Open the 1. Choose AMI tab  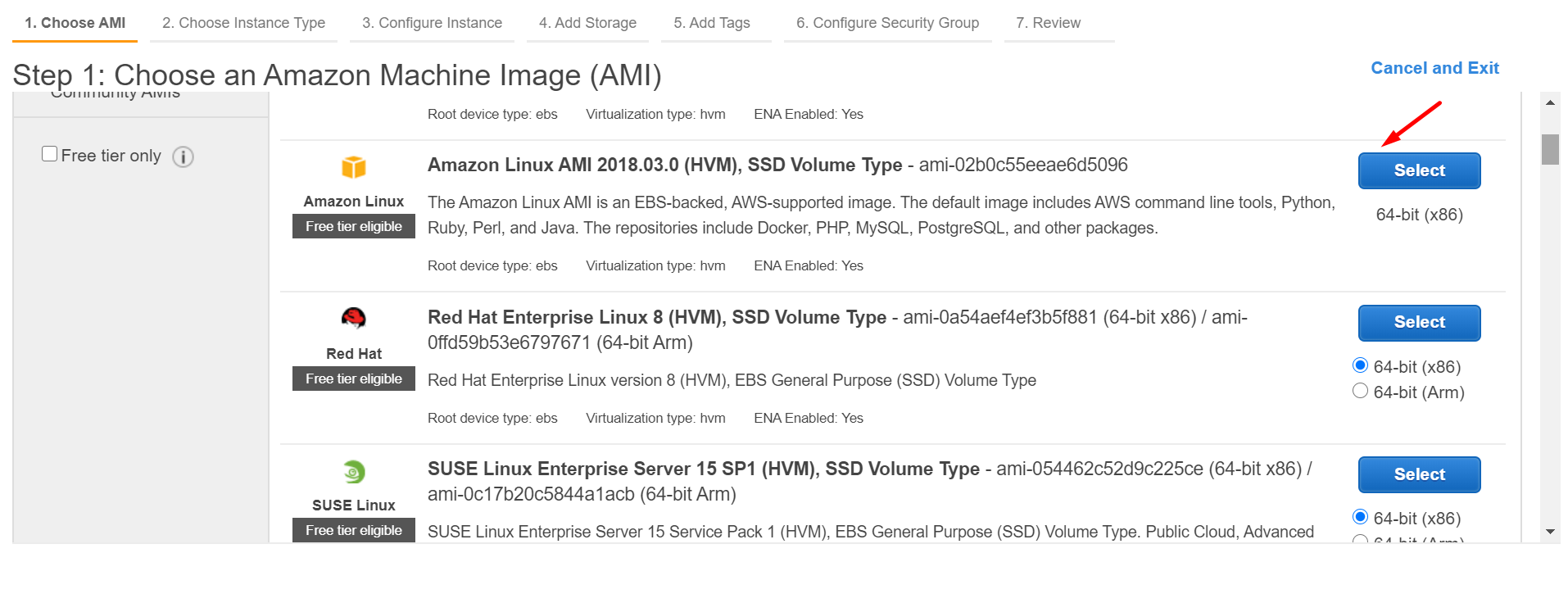coord(75,23)
